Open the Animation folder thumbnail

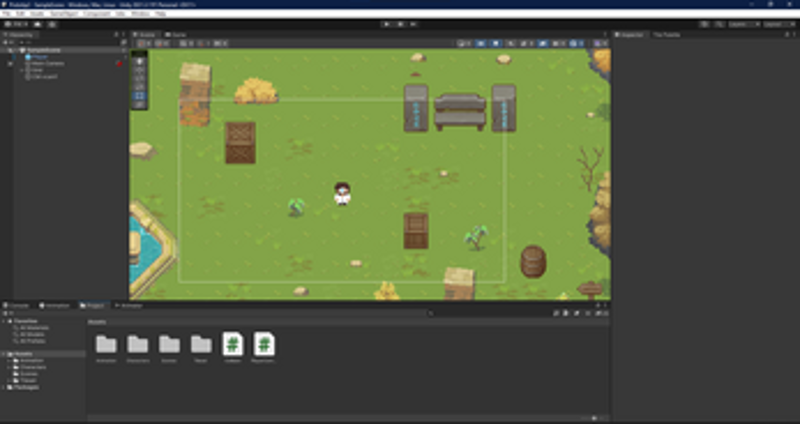click(106, 344)
